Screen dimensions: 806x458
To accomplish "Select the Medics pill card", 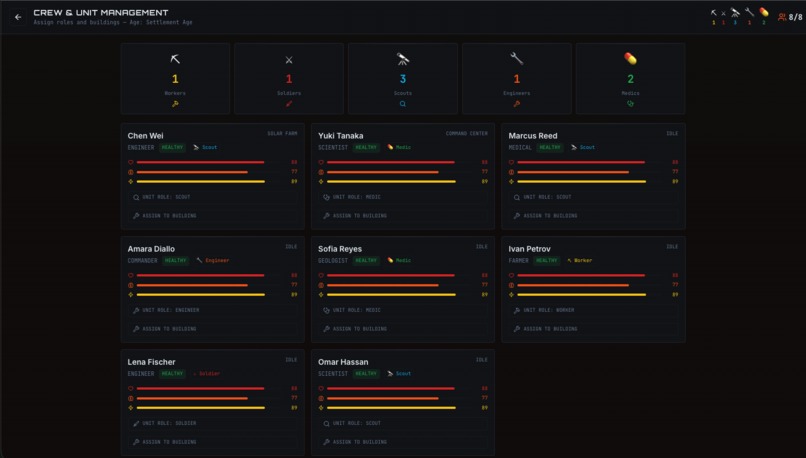I will click(630, 79).
